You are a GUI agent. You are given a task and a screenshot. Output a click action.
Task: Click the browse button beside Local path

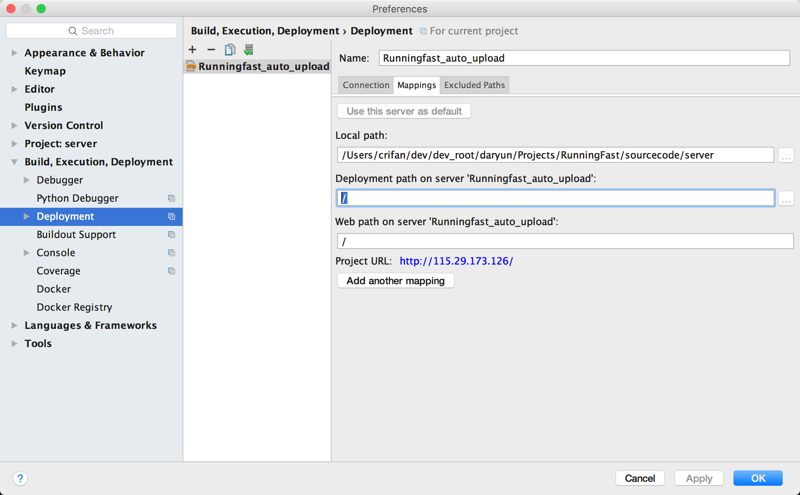[x=786, y=156]
